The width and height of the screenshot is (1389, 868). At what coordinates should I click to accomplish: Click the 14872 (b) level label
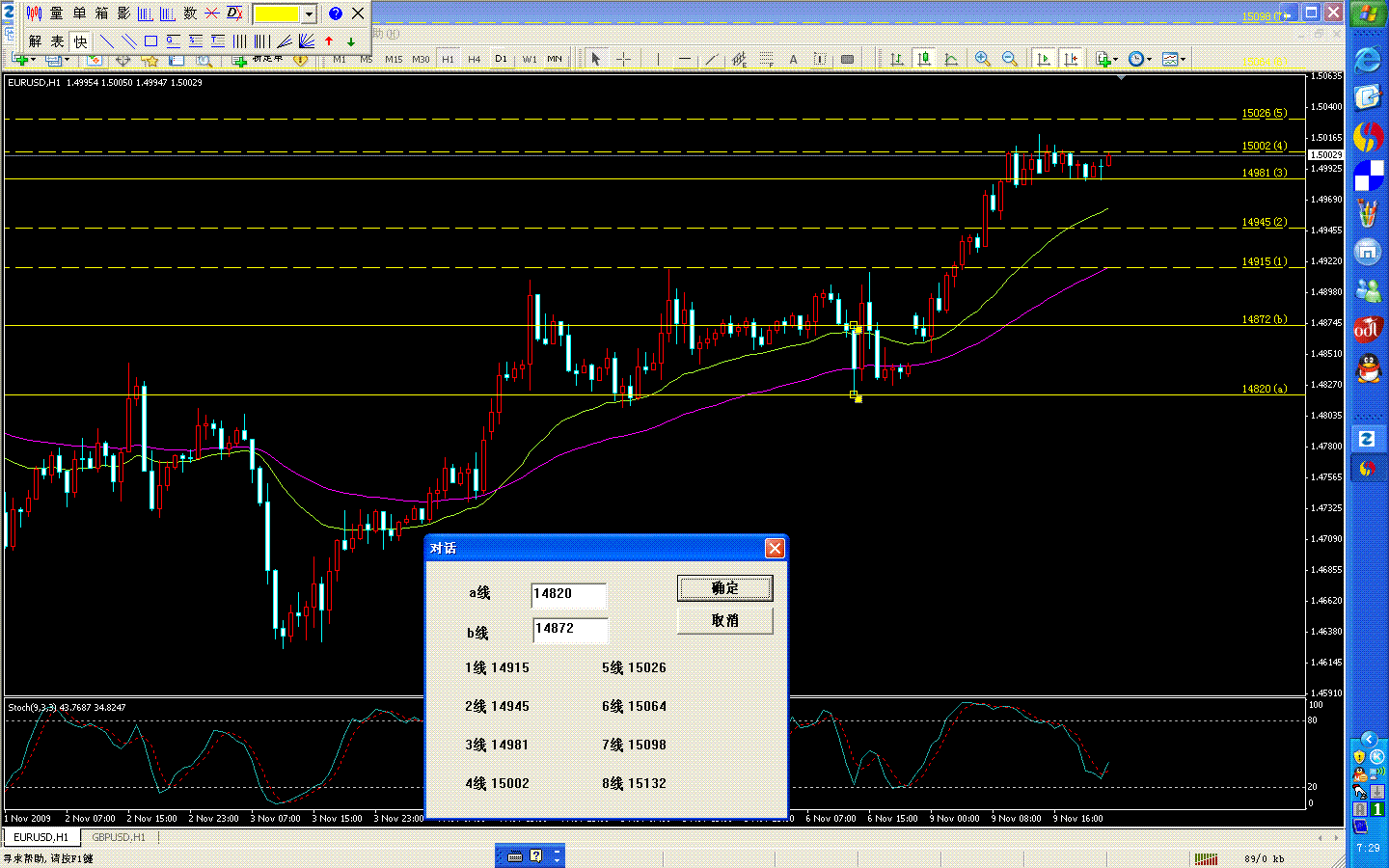click(x=1265, y=319)
